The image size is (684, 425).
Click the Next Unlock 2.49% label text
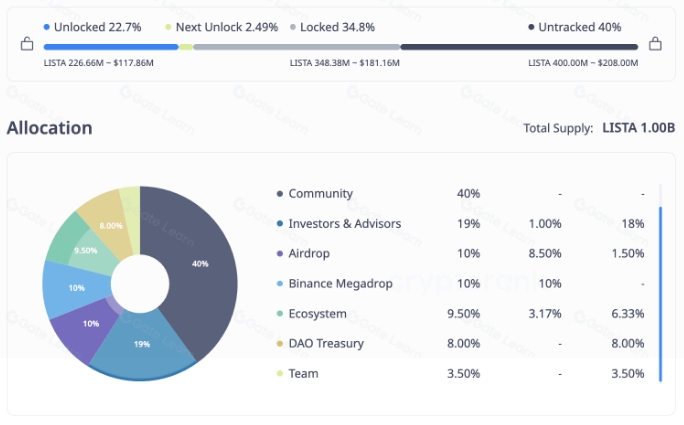coord(227,27)
